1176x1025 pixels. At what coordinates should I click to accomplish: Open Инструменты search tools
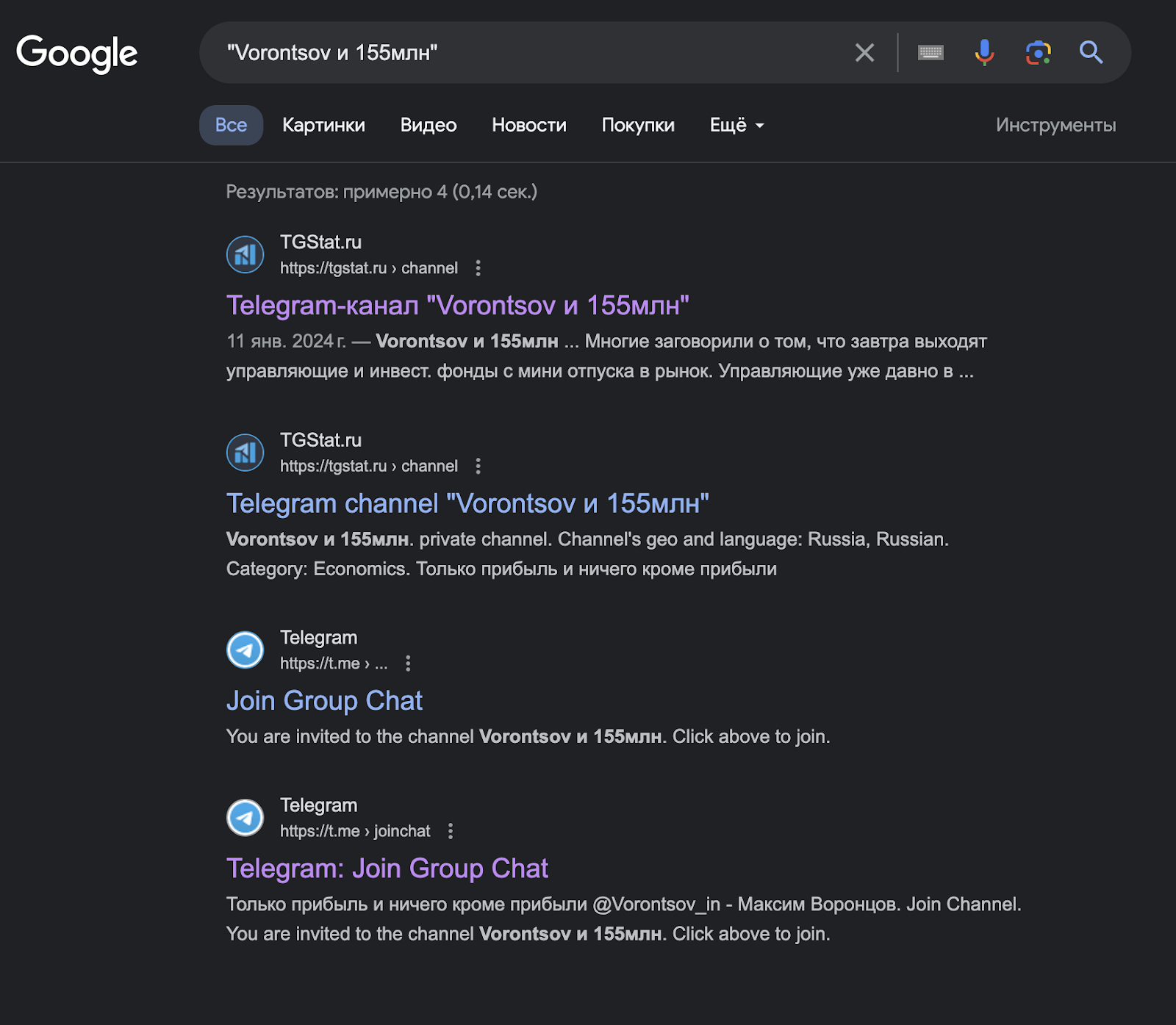1055,125
